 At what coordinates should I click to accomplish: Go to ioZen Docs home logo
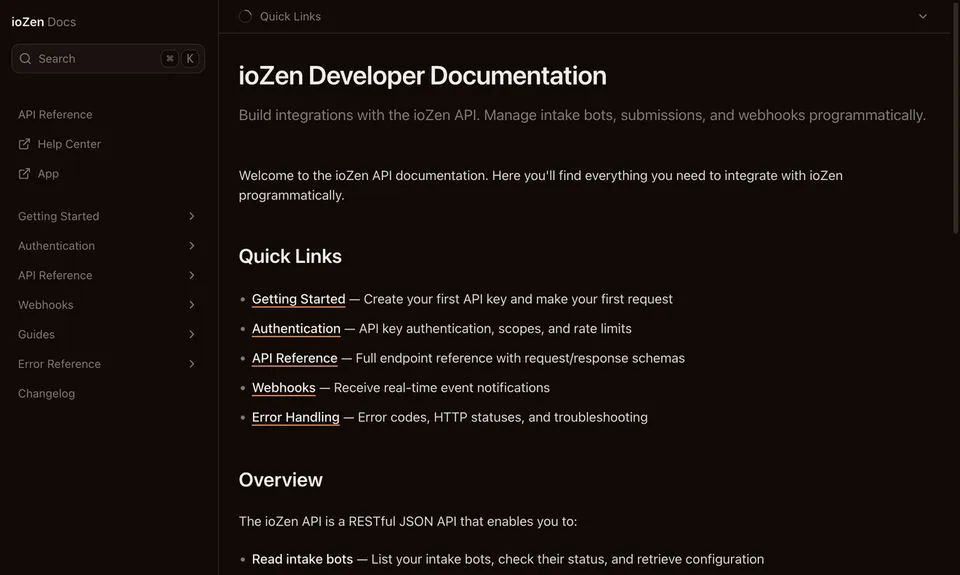[x=43, y=21]
